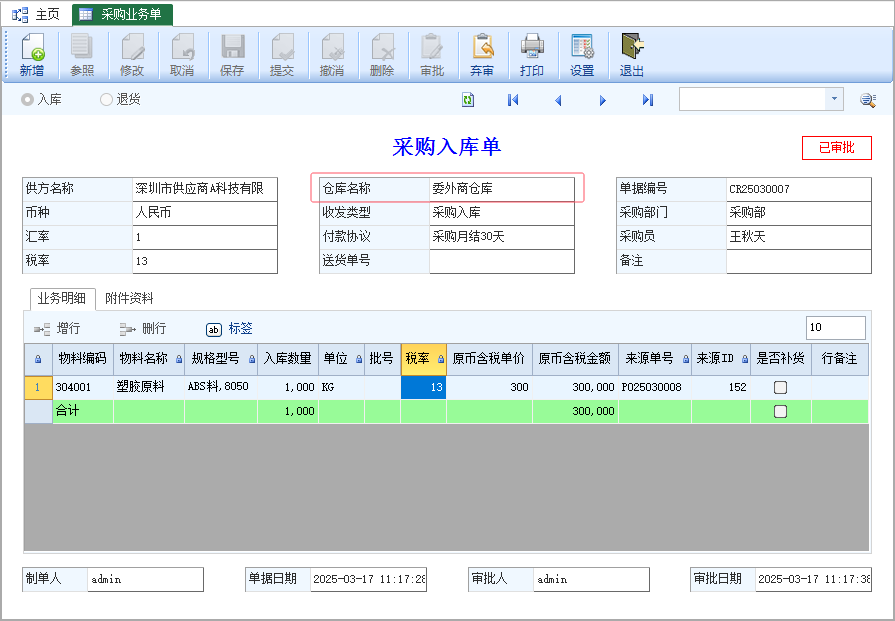The image size is (895, 621).
Task: Click the 仓库名称 field 委外商仓库
Action: pyautogui.click(x=502, y=189)
